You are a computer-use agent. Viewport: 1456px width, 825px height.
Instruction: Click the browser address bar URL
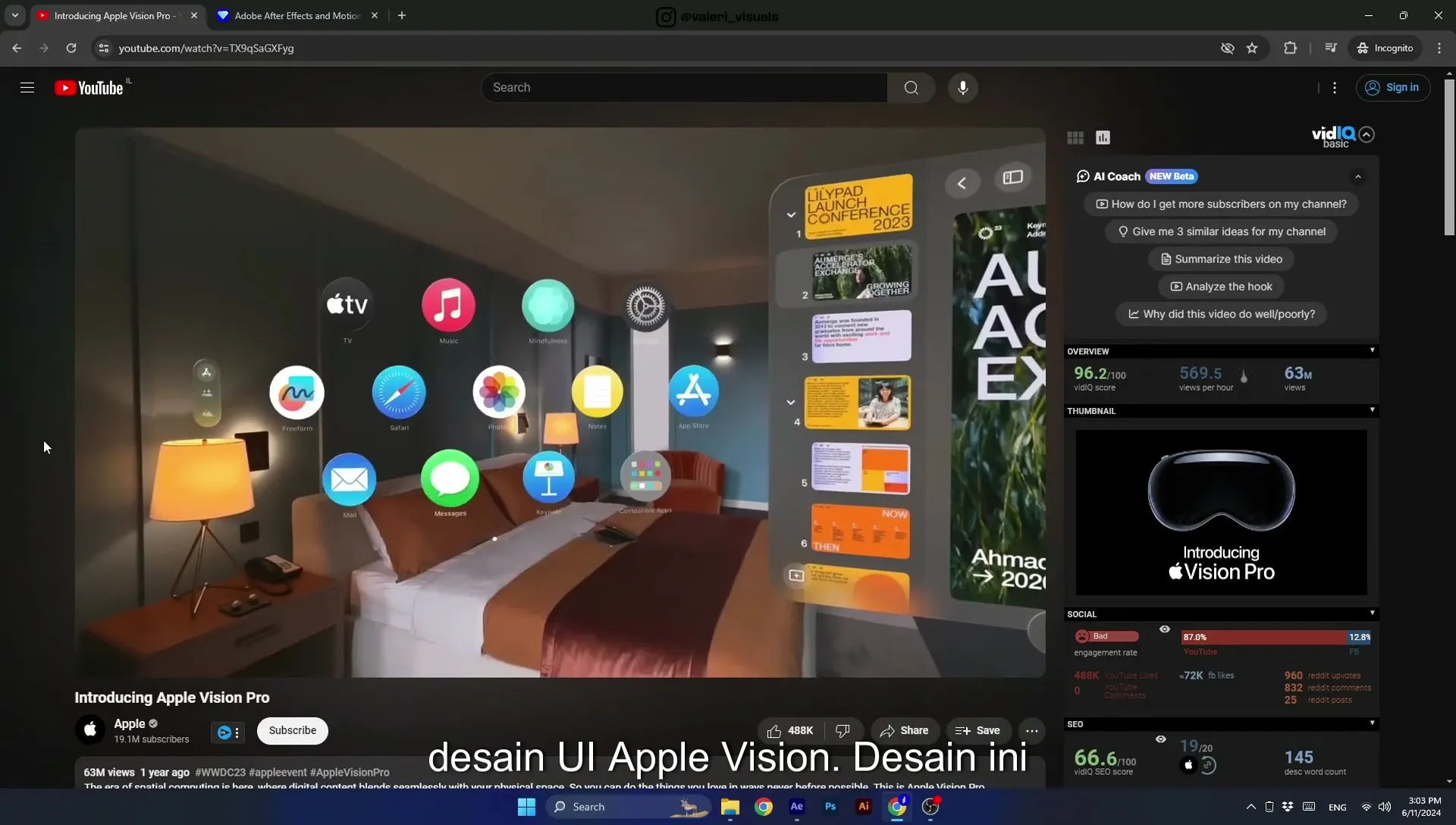[x=206, y=49]
